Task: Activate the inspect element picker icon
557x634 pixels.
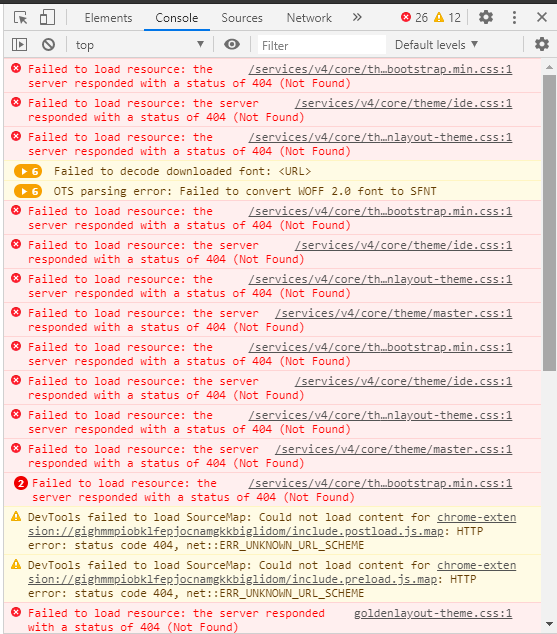Action: click(20, 17)
